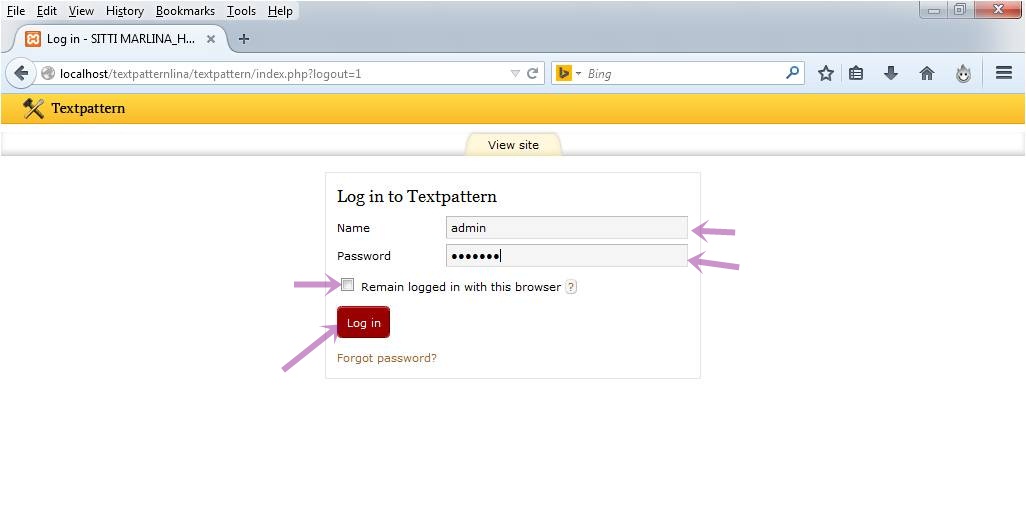Enable Remain logged in with this browser

coord(348,285)
